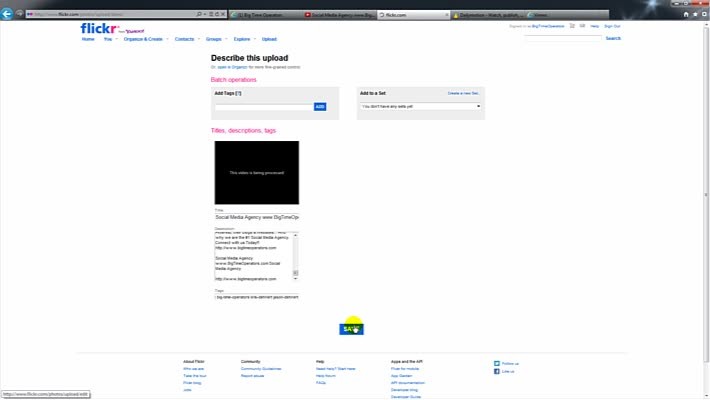This screenshot has height=400, width=710.
Task: Click description box scrollbar down arrow
Action: 296,278
